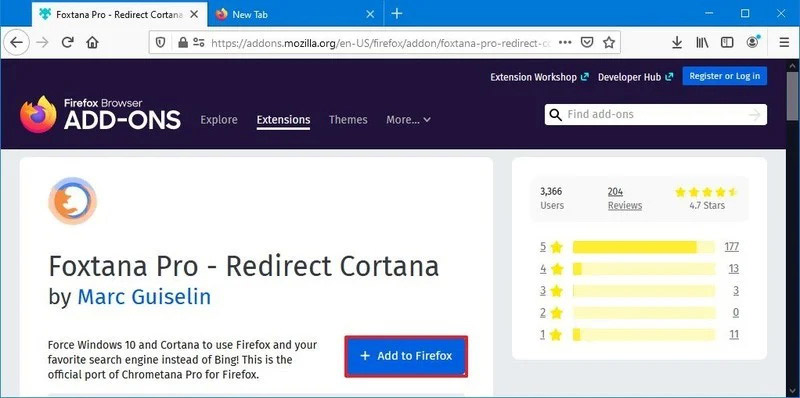The width and height of the screenshot is (800, 398).
Task: Click the Add to Firefox button
Action: coord(406,356)
